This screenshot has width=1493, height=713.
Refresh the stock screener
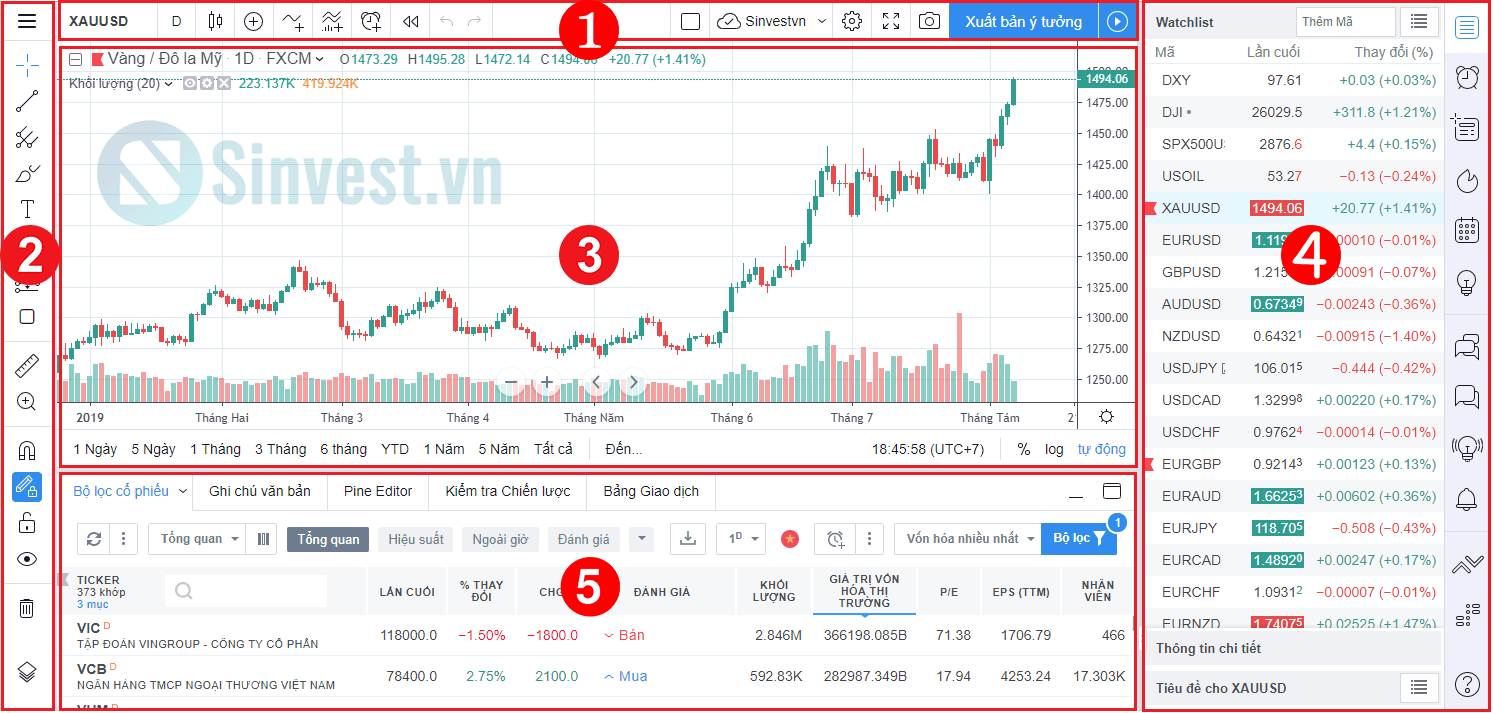pyautogui.click(x=94, y=539)
